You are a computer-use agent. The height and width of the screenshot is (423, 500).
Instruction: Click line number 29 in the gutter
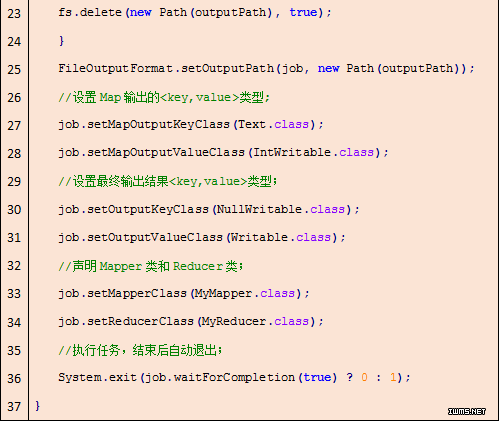pyautogui.click(x=14, y=182)
